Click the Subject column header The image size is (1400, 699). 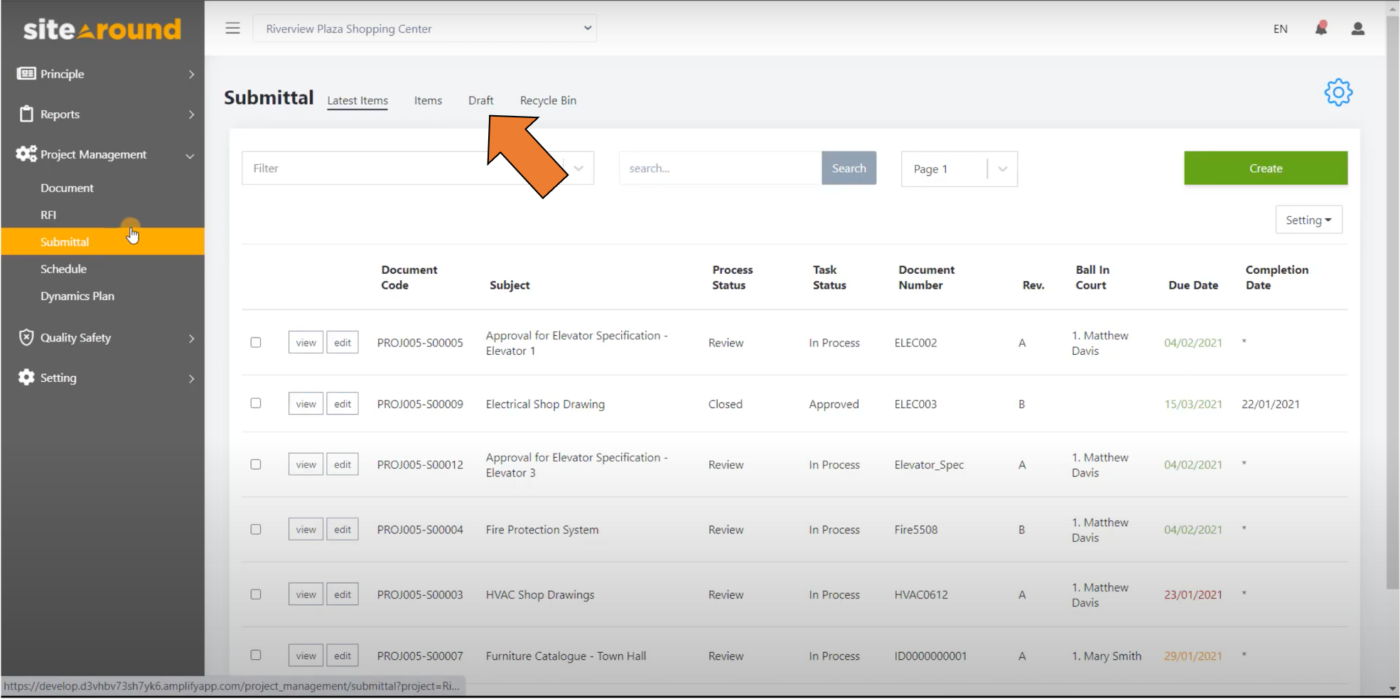click(510, 285)
